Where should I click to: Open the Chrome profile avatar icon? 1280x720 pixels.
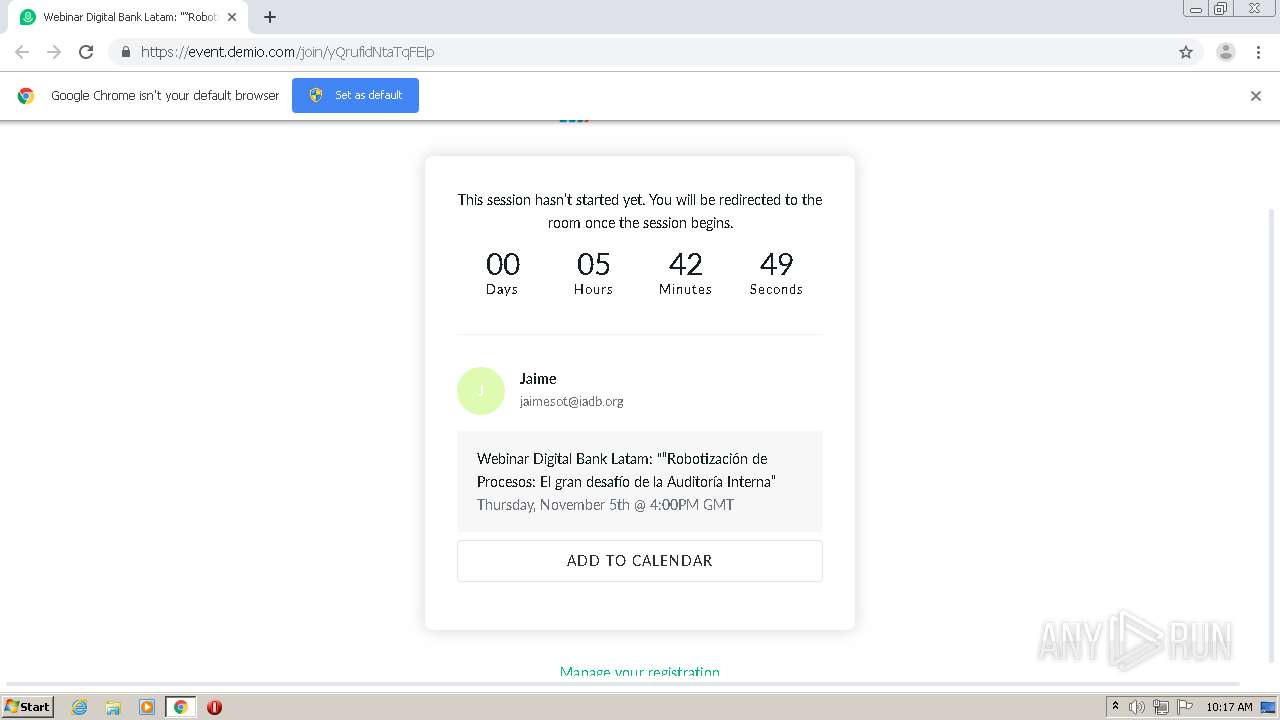click(1226, 52)
